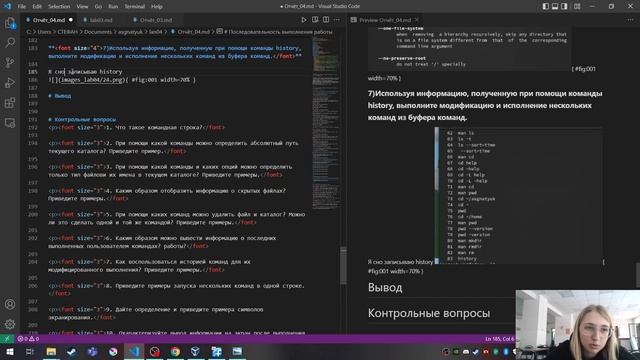The height and width of the screenshot is (360, 640).
Task: Open the Extensions view
Action: click(10, 102)
